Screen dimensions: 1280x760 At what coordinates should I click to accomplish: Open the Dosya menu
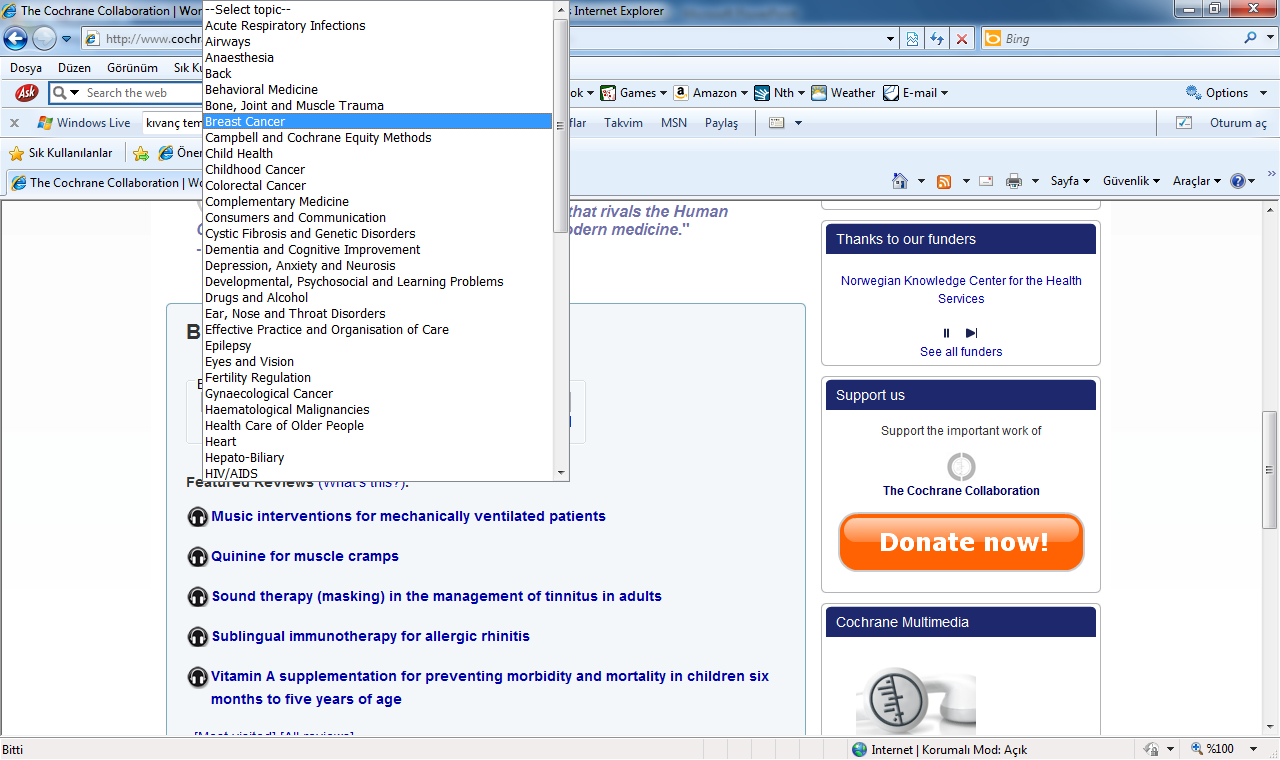(x=26, y=68)
